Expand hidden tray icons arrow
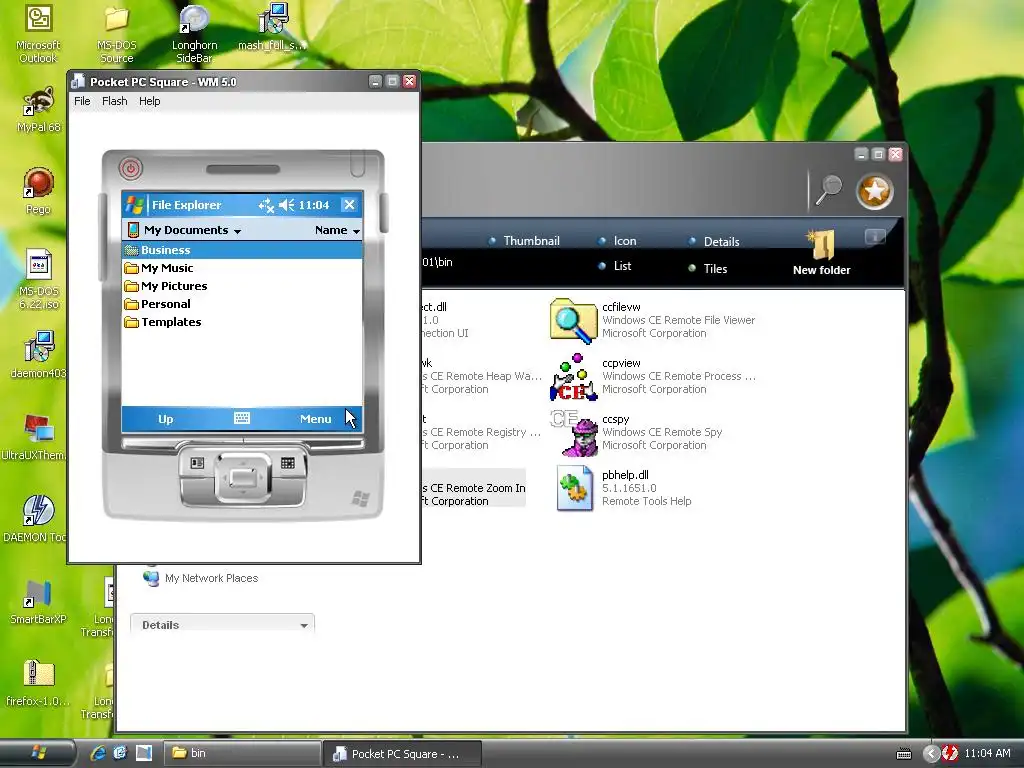Viewport: 1024px width, 768px height. click(x=931, y=753)
